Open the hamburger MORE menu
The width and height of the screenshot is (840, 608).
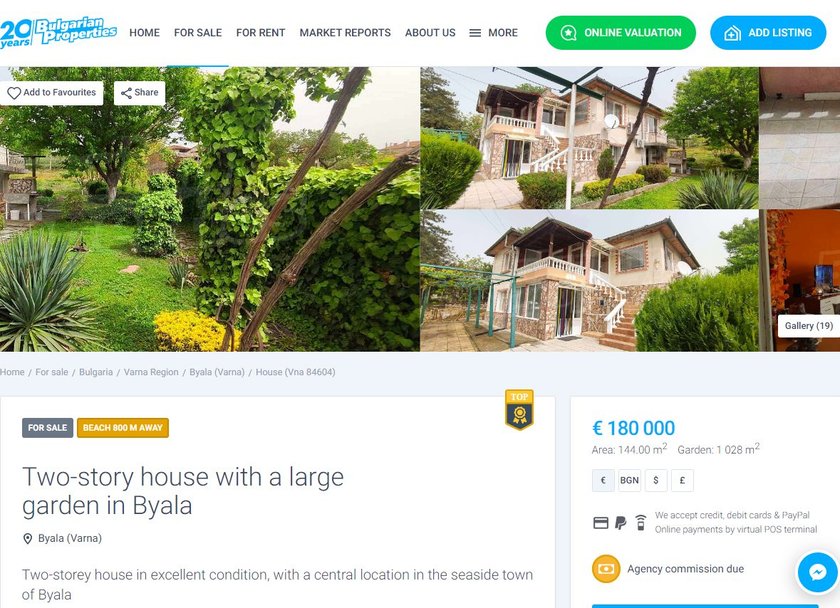493,33
